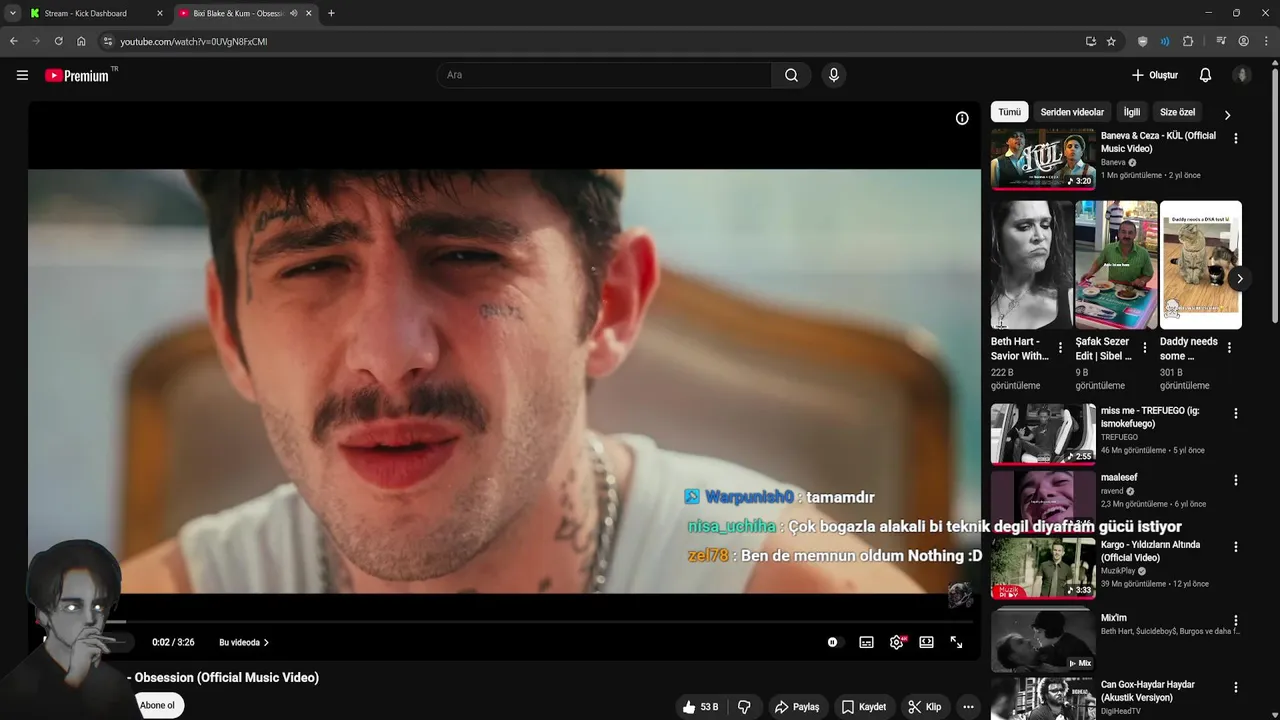Seek on the video progress bar

(504, 621)
